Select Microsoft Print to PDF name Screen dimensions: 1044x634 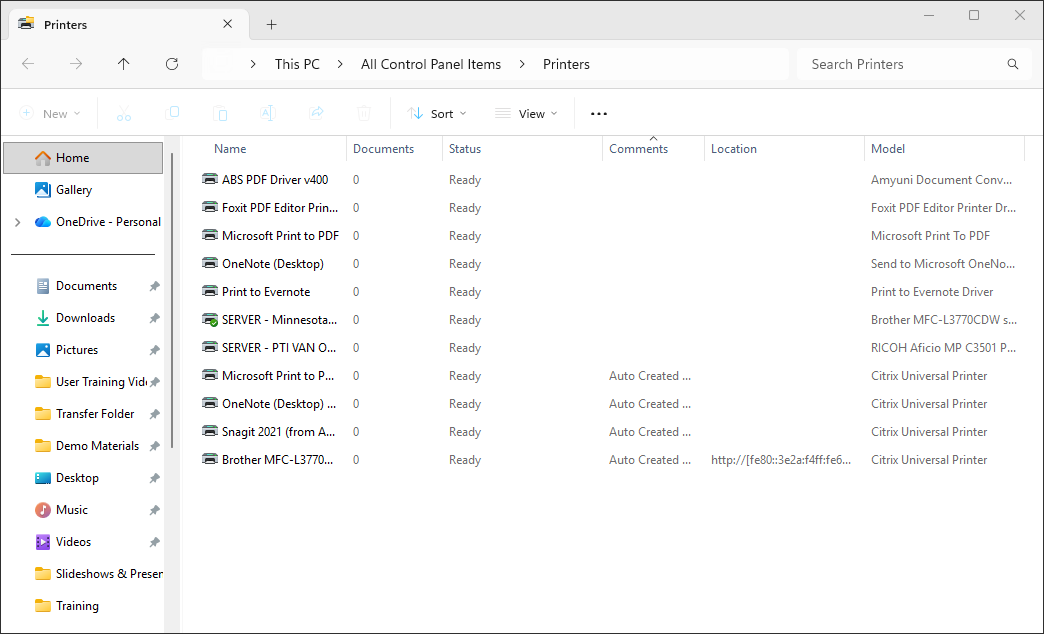point(280,236)
